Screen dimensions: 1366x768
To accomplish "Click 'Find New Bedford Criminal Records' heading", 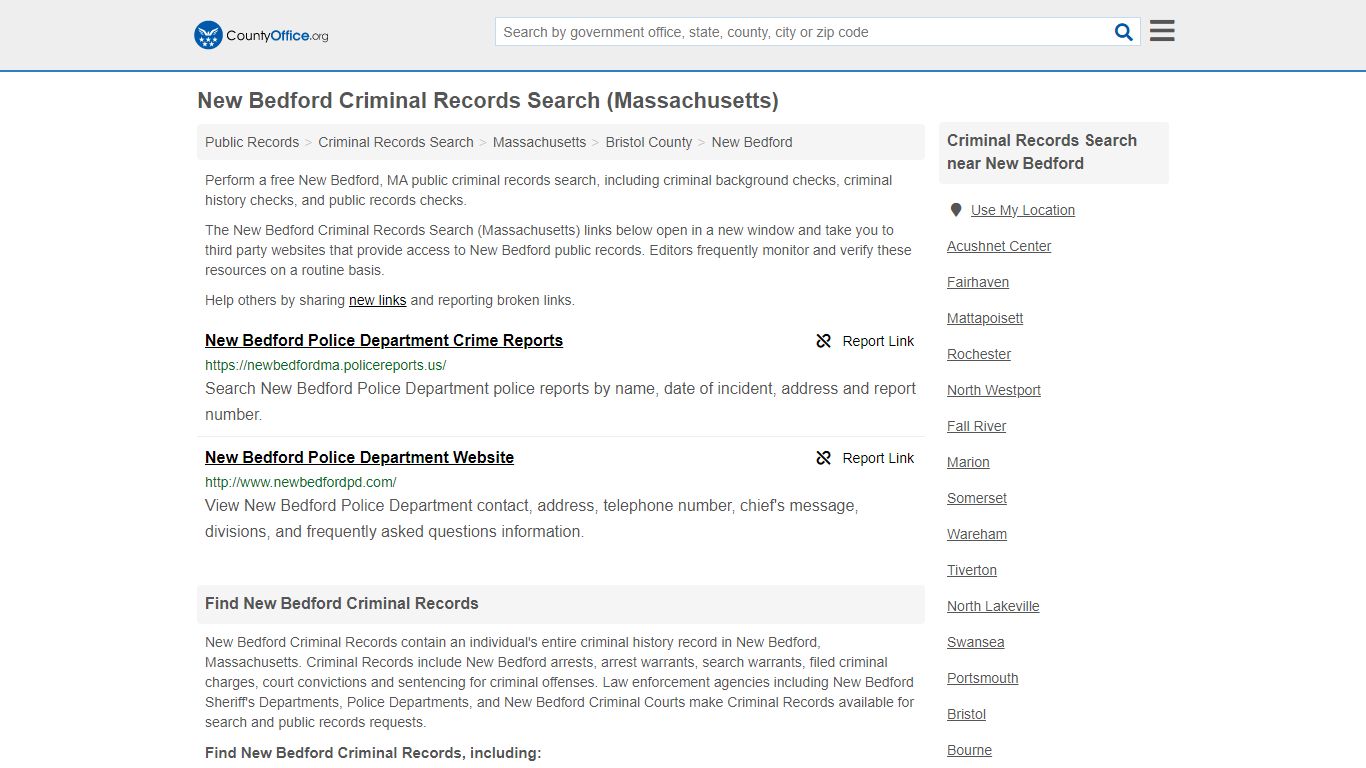I will tap(342, 604).
